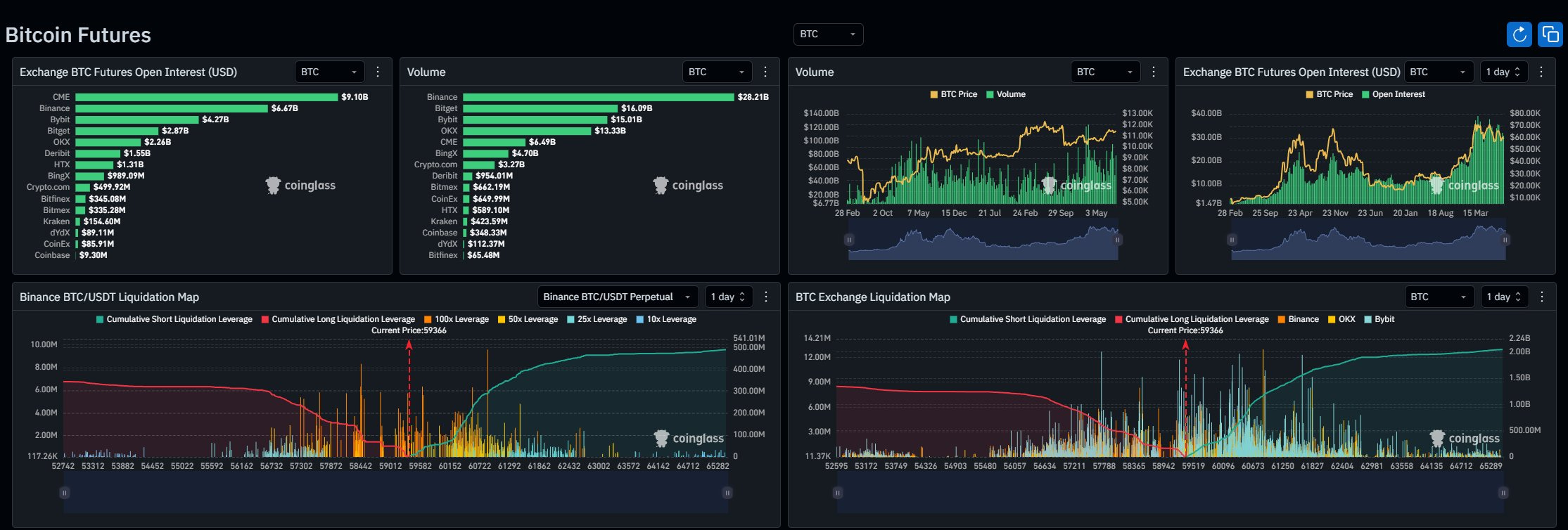Click right zoom handle of Volume history chart
The image size is (1568, 530).
(1118, 240)
